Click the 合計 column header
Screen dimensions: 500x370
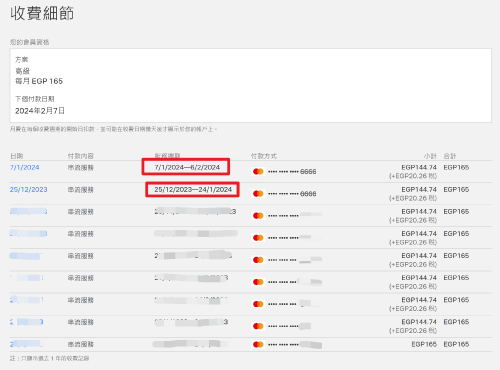450,156
